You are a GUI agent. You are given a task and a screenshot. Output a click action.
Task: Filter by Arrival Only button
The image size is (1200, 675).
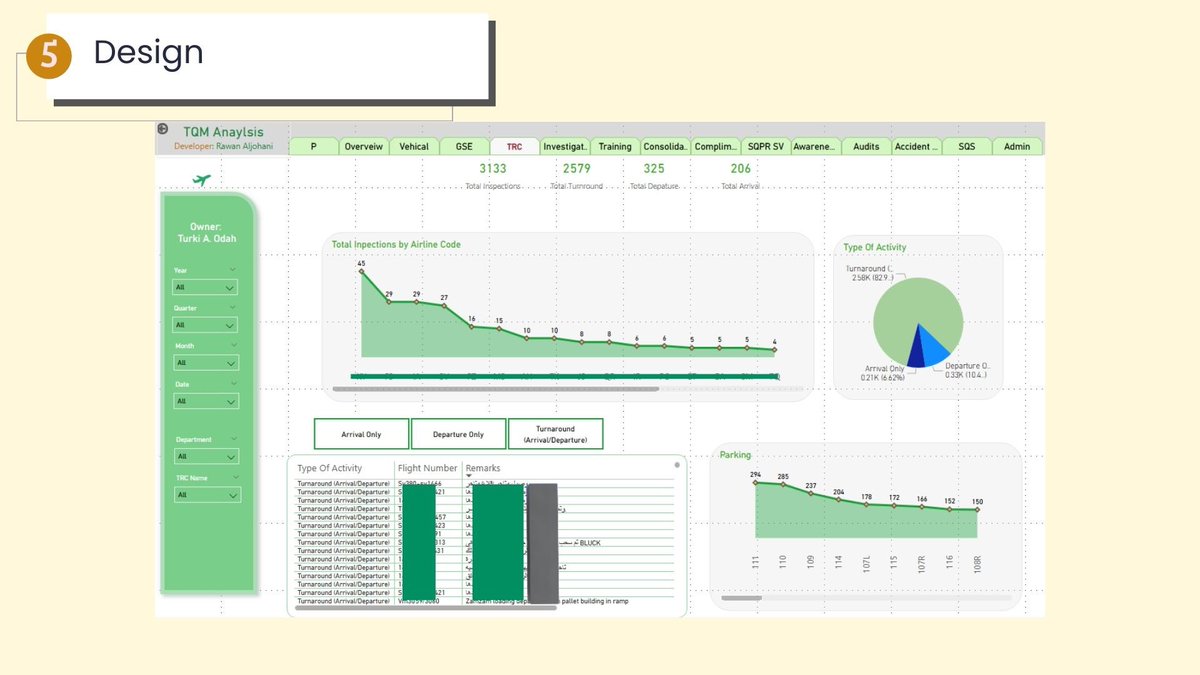361,434
